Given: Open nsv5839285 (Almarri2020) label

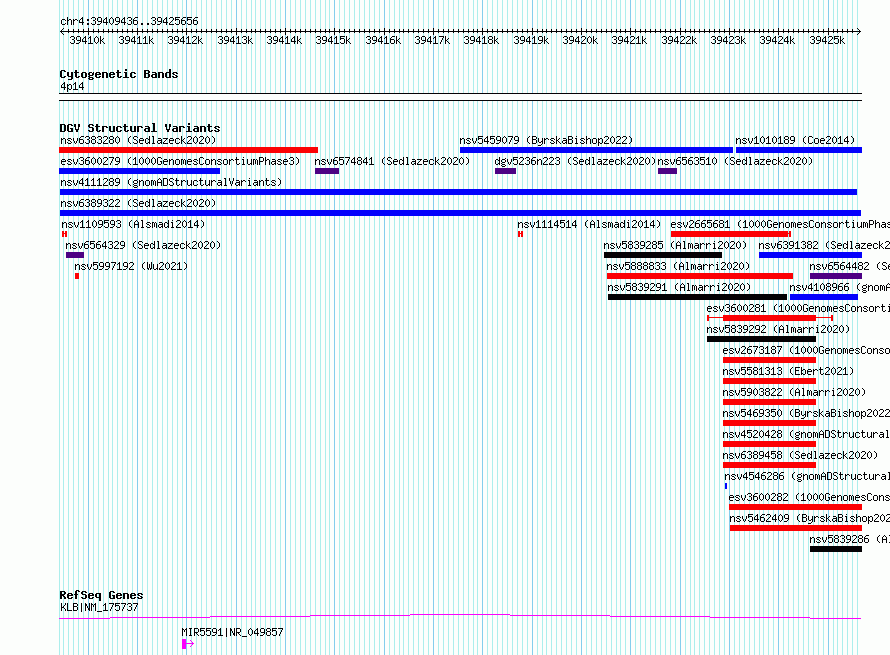Looking at the screenshot, I should pyautogui.click(x=675, y=245).
